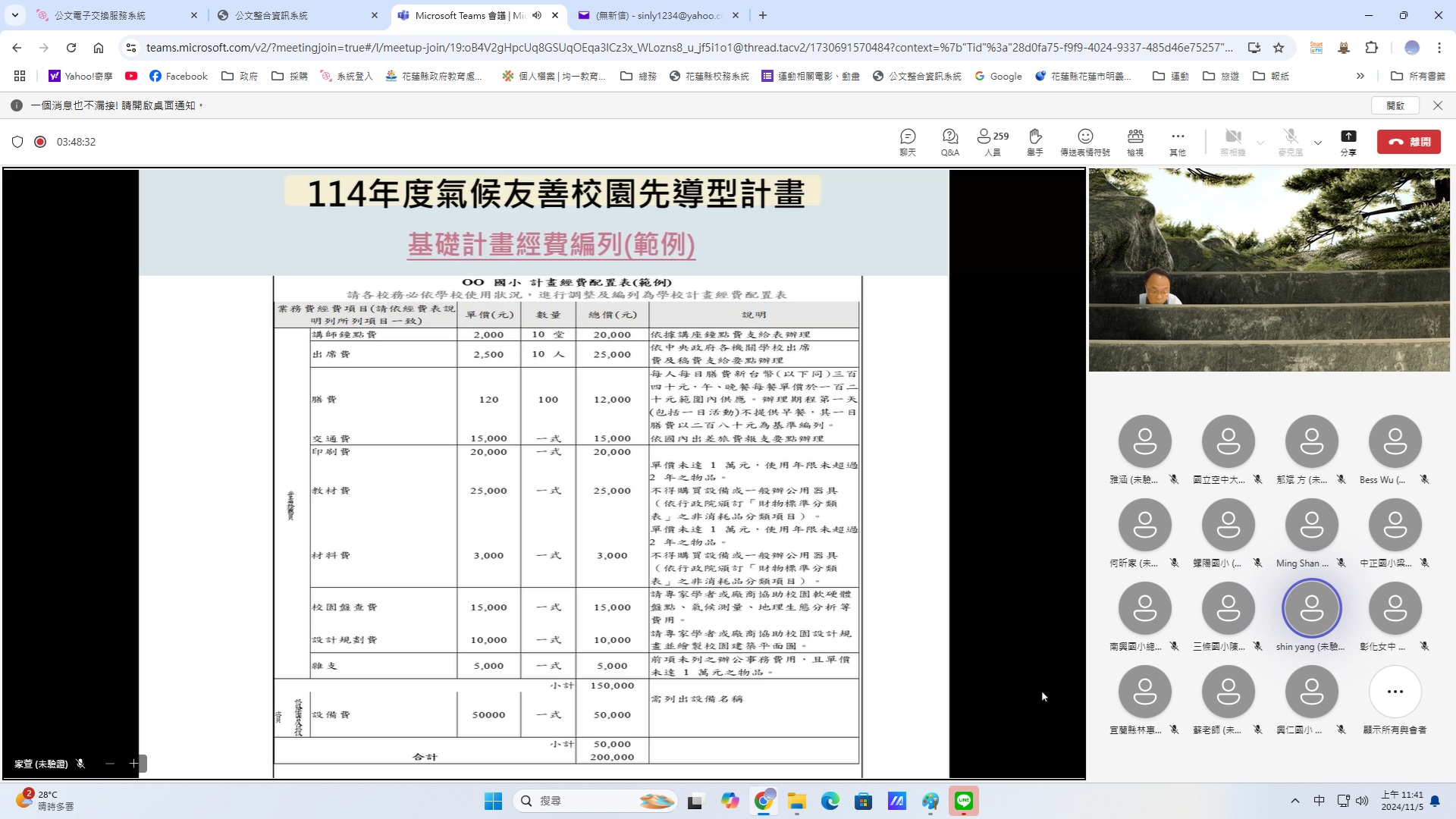This screenshot has height=819, width=1456.
Task: Open the emoji reactions menu
Action: 1084,141
